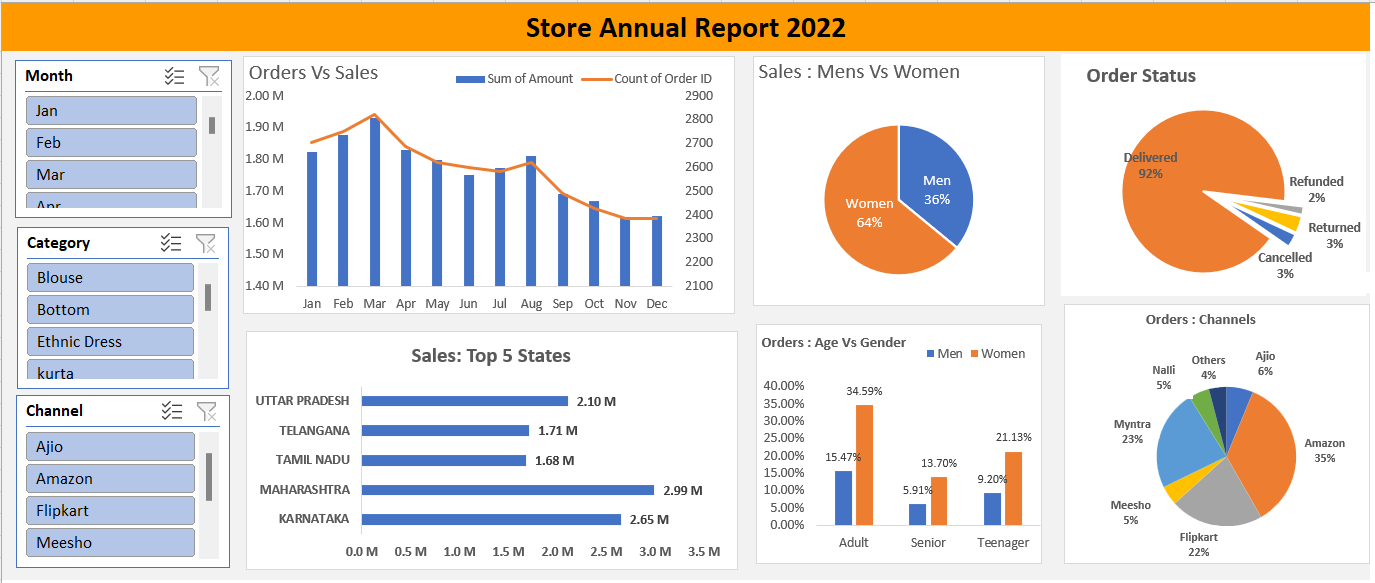The image size is (1375, 583).
Task: Filter by Feb in the Month slicer
Action: point(111,142)
